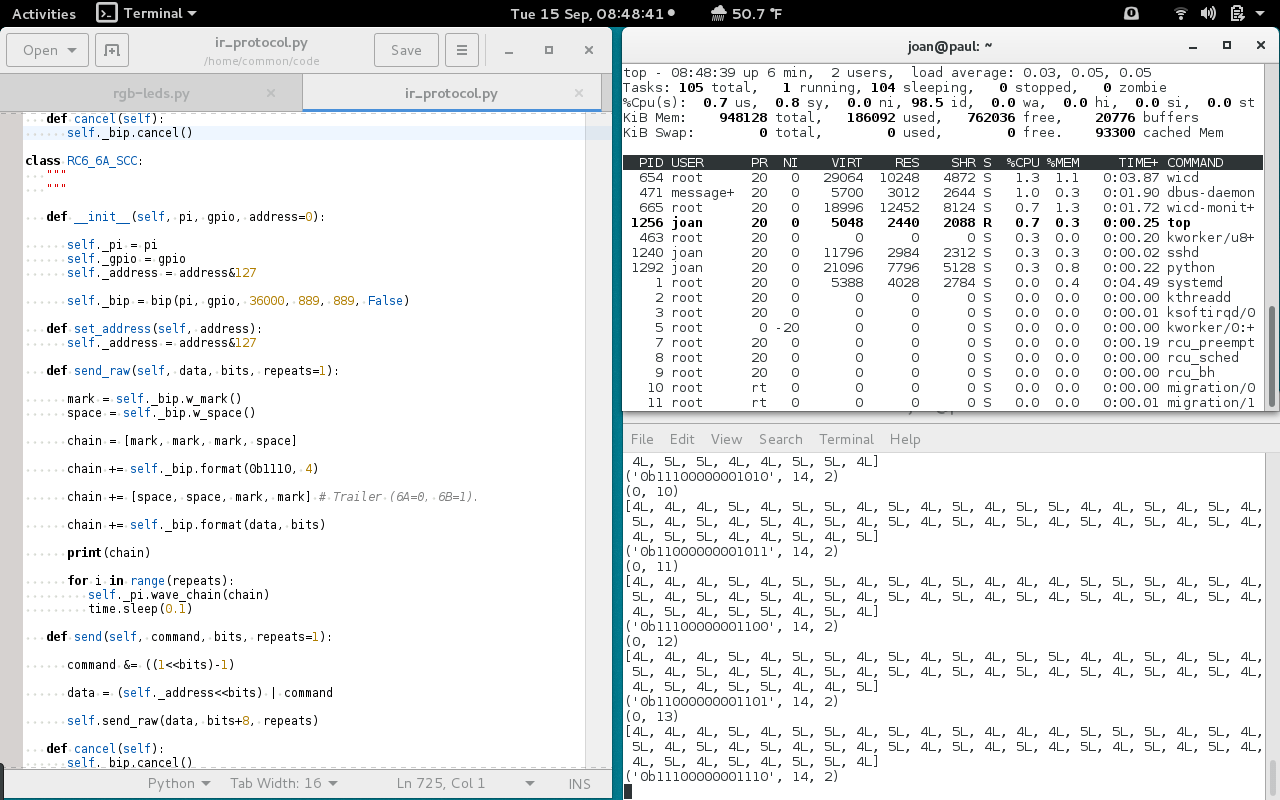Click the top terminal's scrollbar
1280x800 pixels.
click(x=1273, y=355)
